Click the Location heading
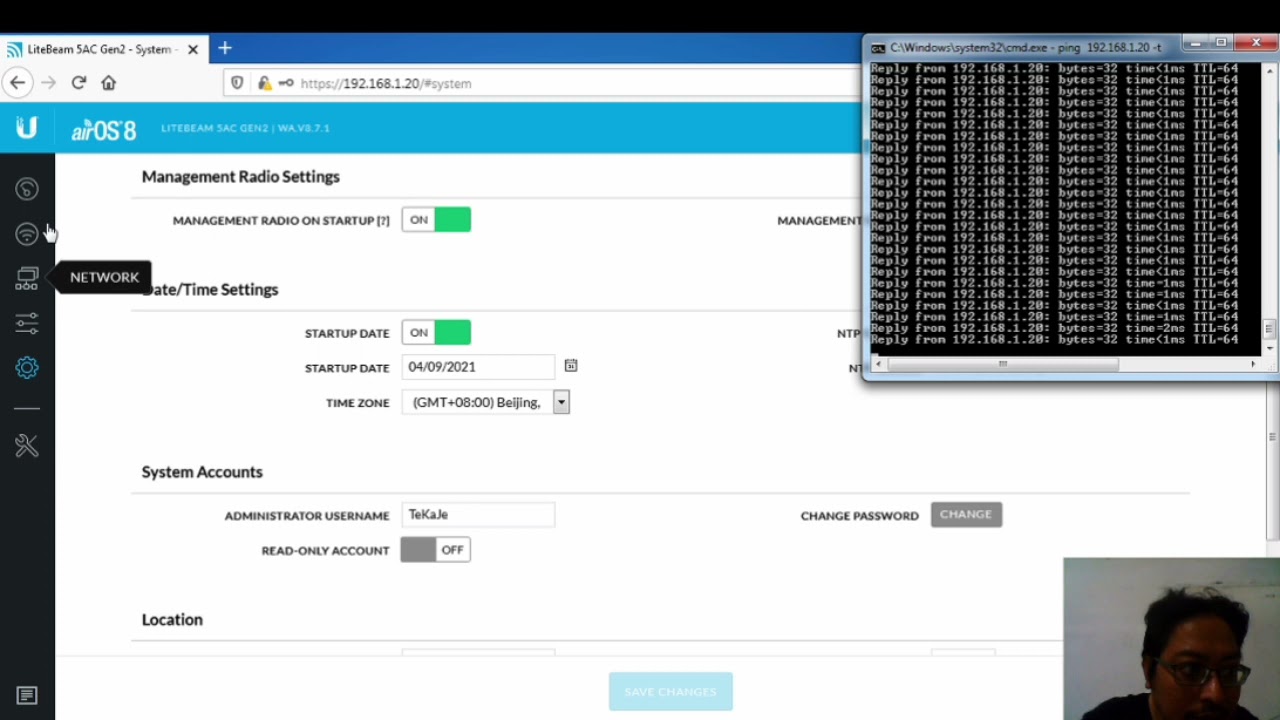 [x=172, y=619]
